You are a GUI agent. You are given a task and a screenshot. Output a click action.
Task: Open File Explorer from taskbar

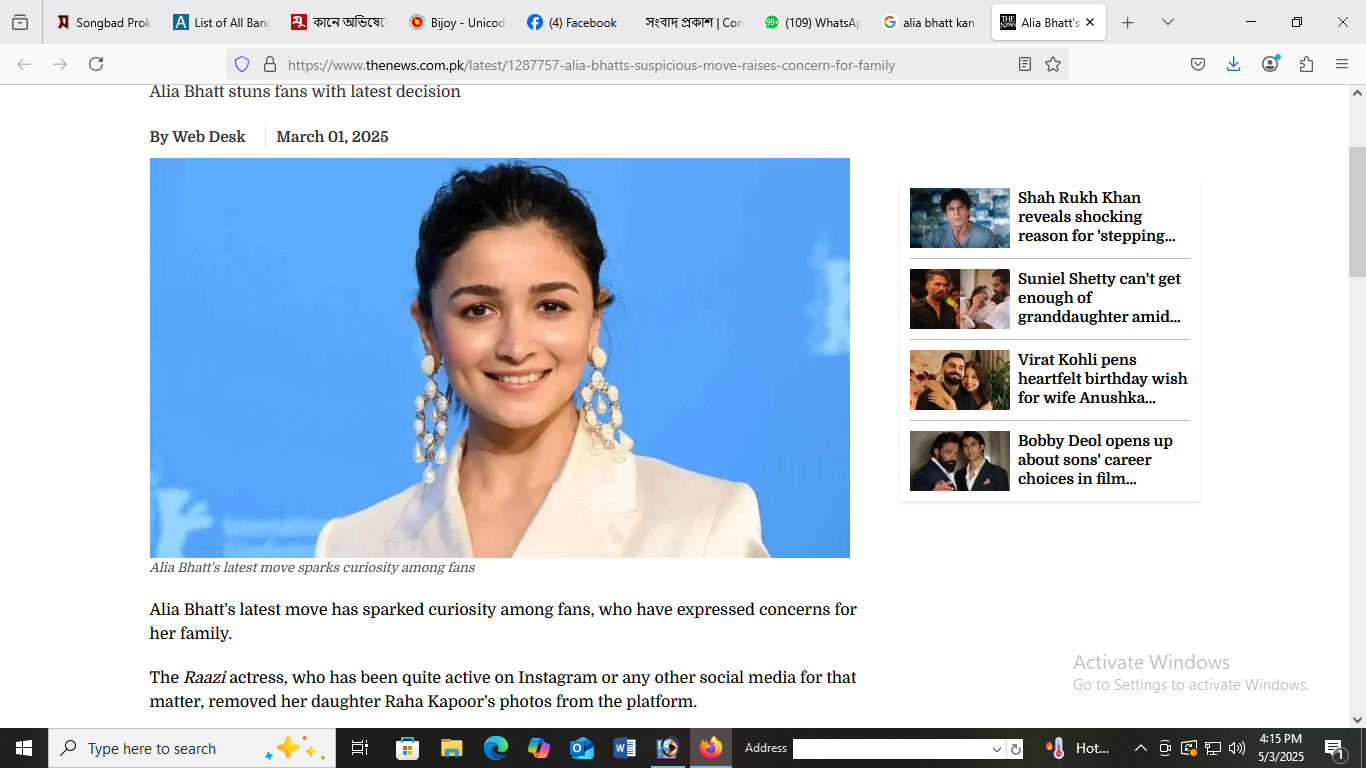(x=452, y=748)
